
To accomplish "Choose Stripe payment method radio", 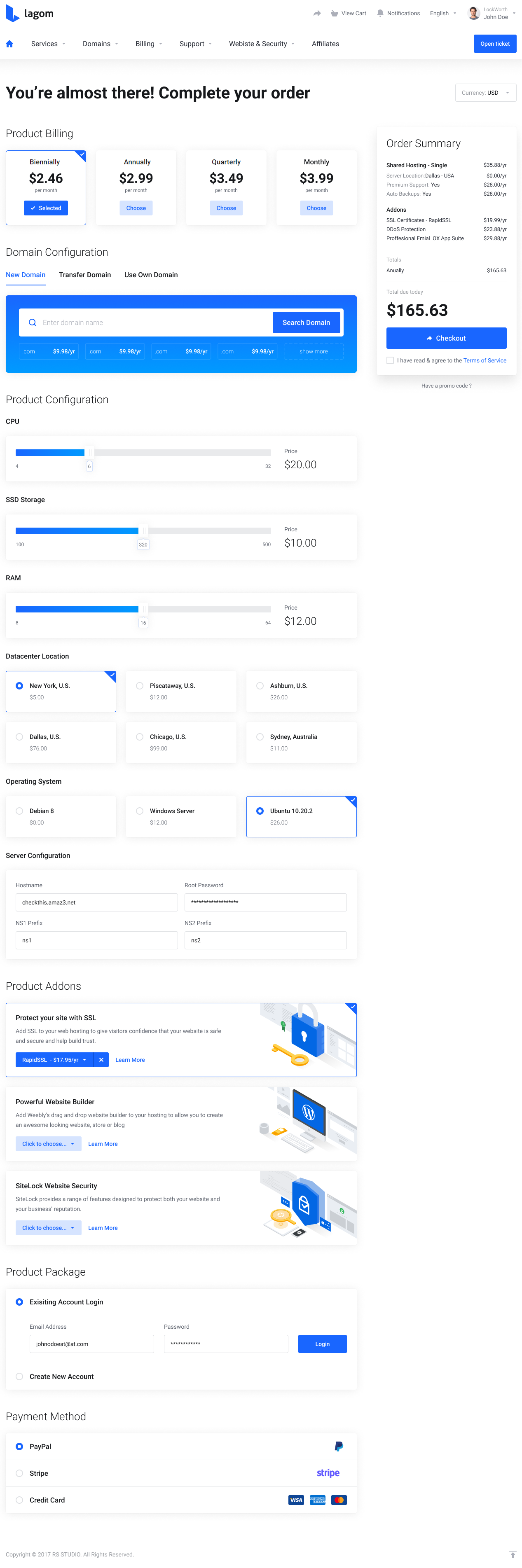I will pos(19,1473).
